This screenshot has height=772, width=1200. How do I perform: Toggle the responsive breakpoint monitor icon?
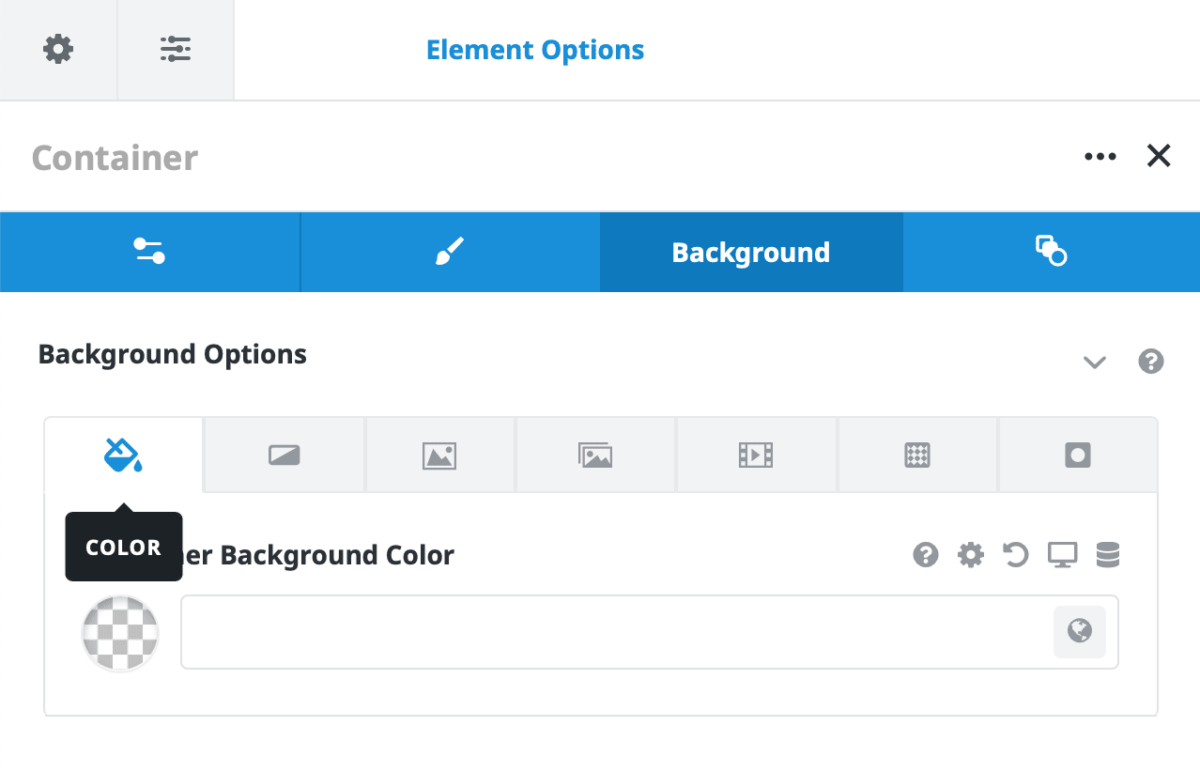tap(1062, 555)
